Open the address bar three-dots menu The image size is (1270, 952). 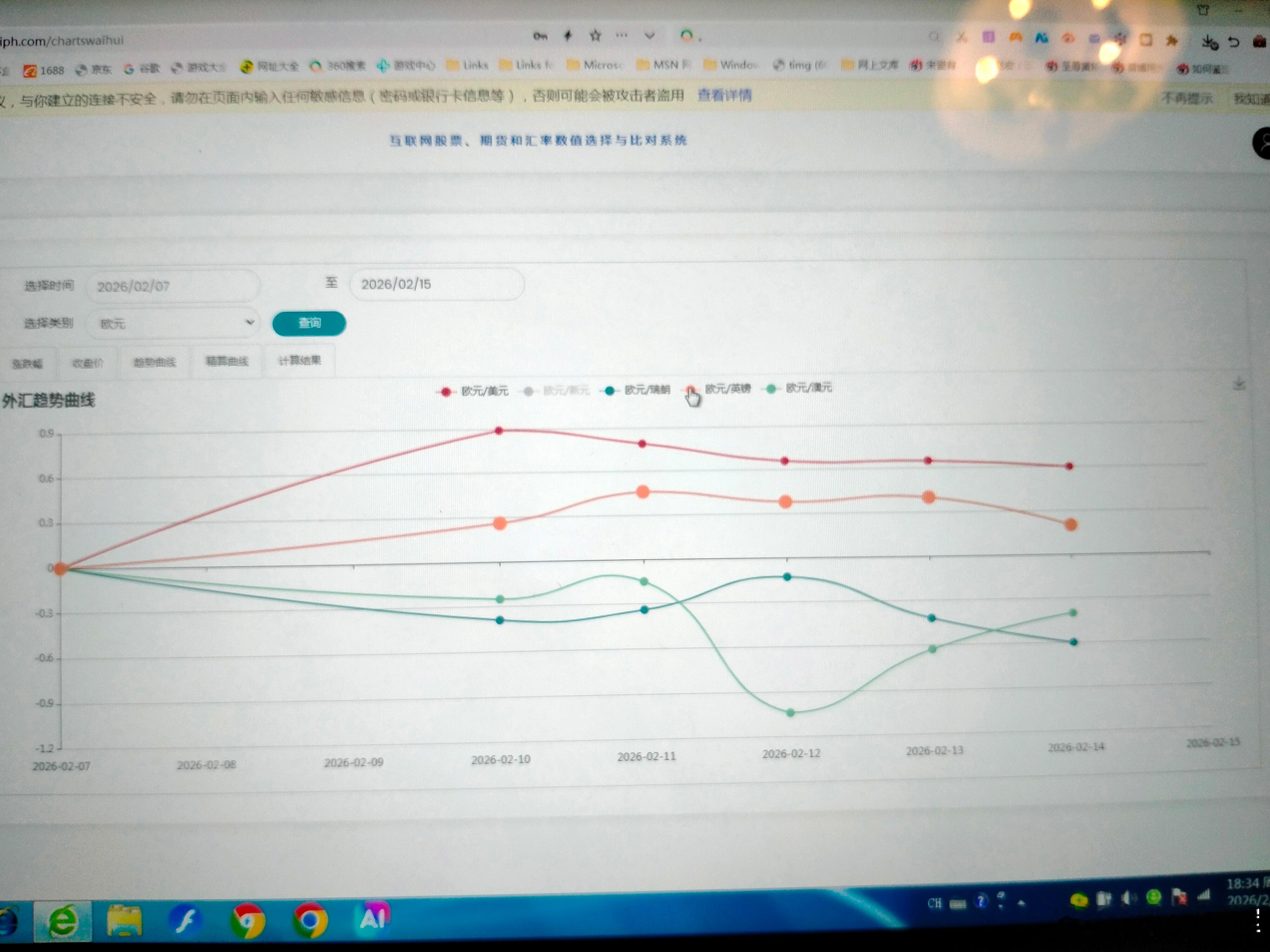tap(622, 36)
